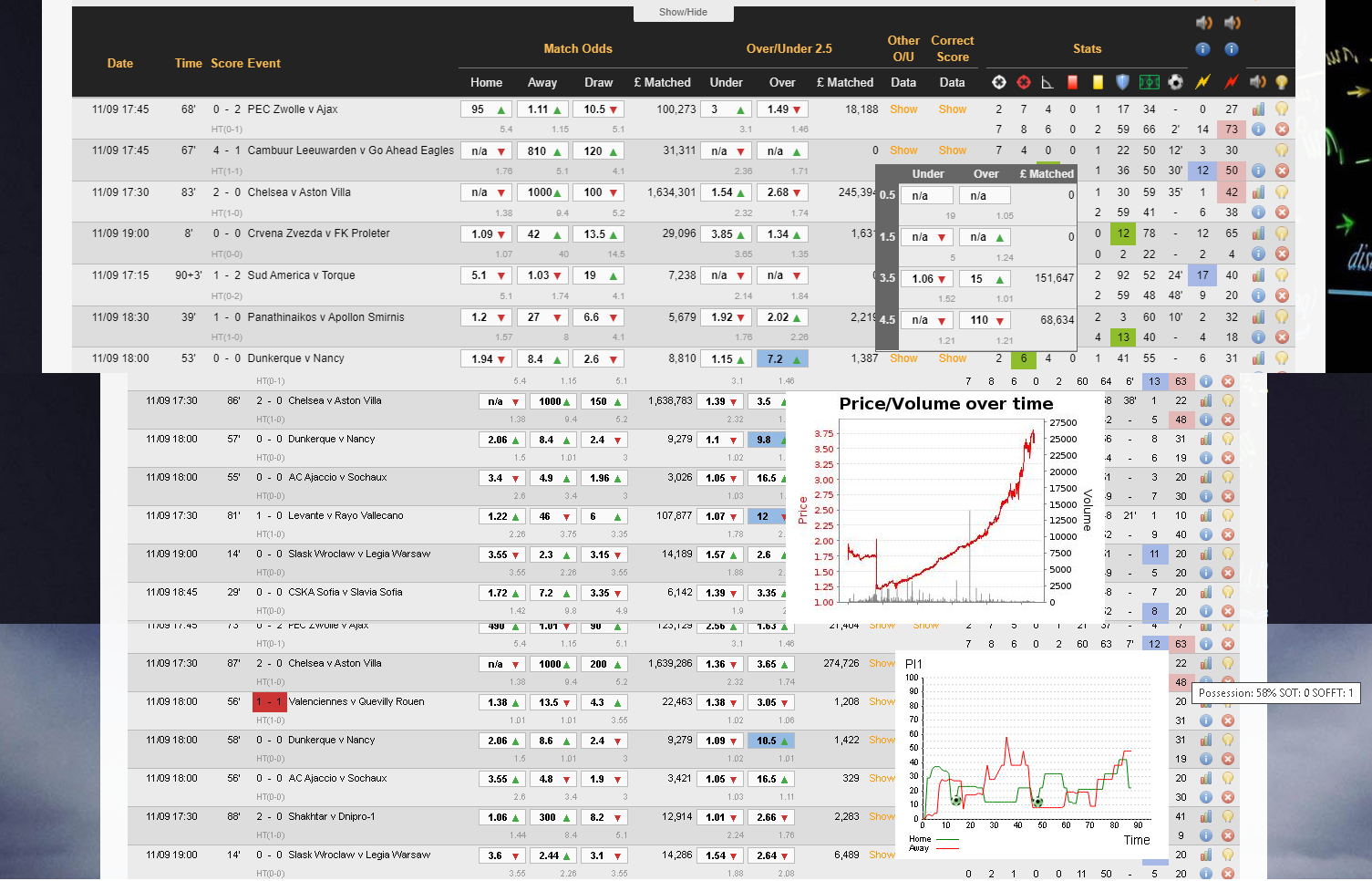The height and width of the screenshot is (881, 1372).
Task: Expand Correct Score Show for Cambuur Leeuwarden row
Action: [x=952, y=150]
